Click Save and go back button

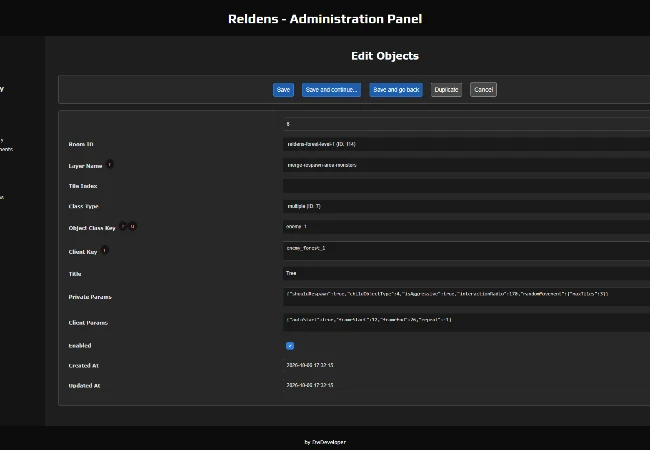[x=396, y=90]
